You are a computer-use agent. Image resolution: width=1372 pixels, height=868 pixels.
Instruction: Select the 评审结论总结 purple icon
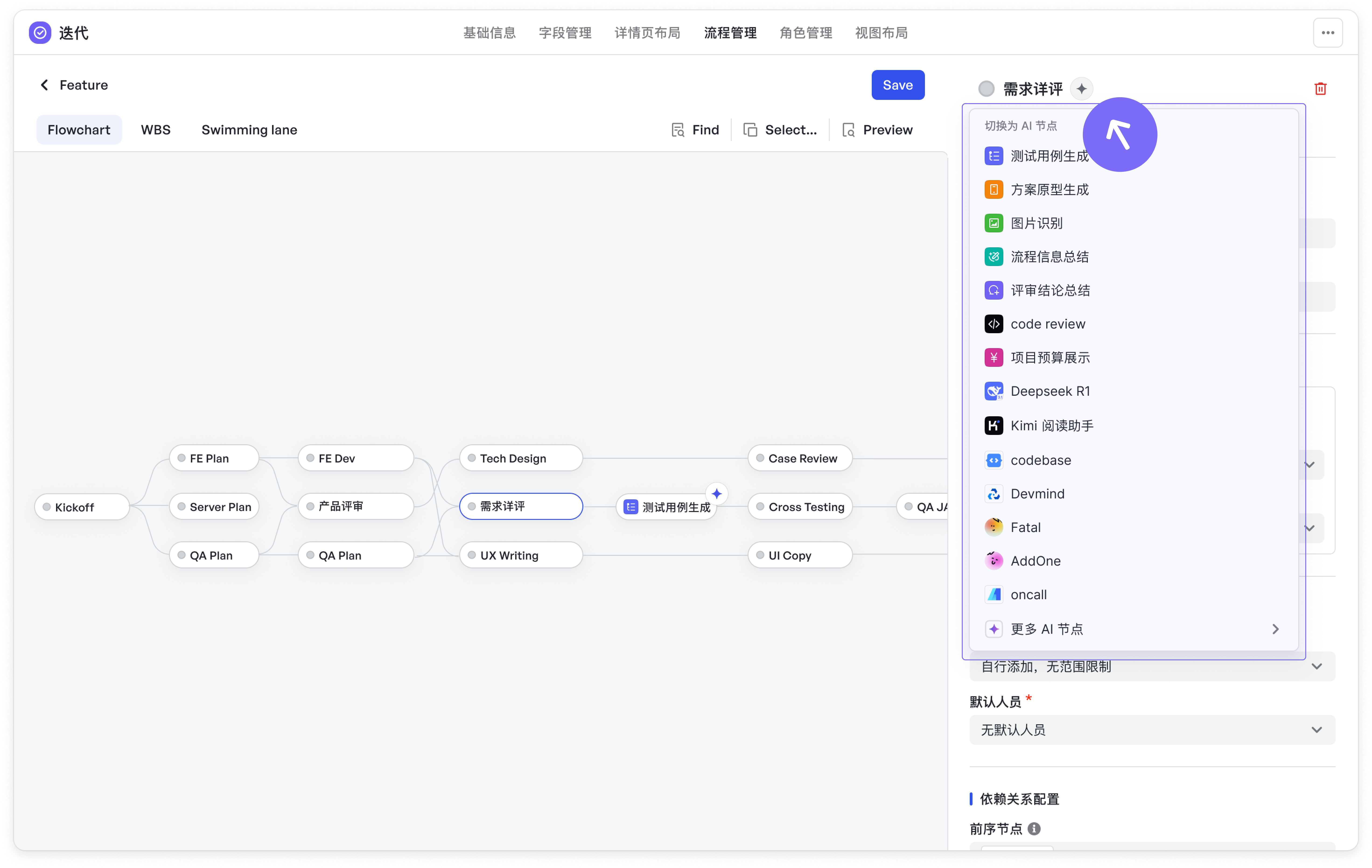pos(994,290)
